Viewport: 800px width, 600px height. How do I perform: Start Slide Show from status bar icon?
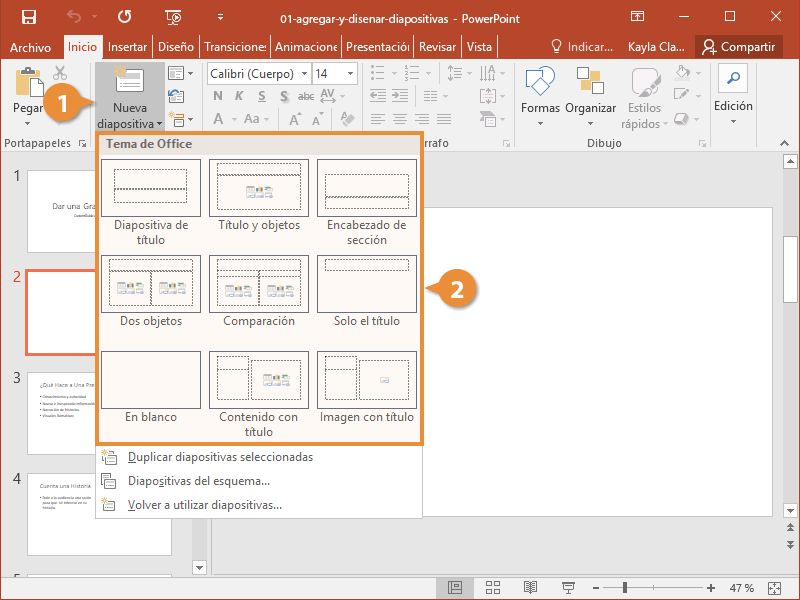coord(568,587)
